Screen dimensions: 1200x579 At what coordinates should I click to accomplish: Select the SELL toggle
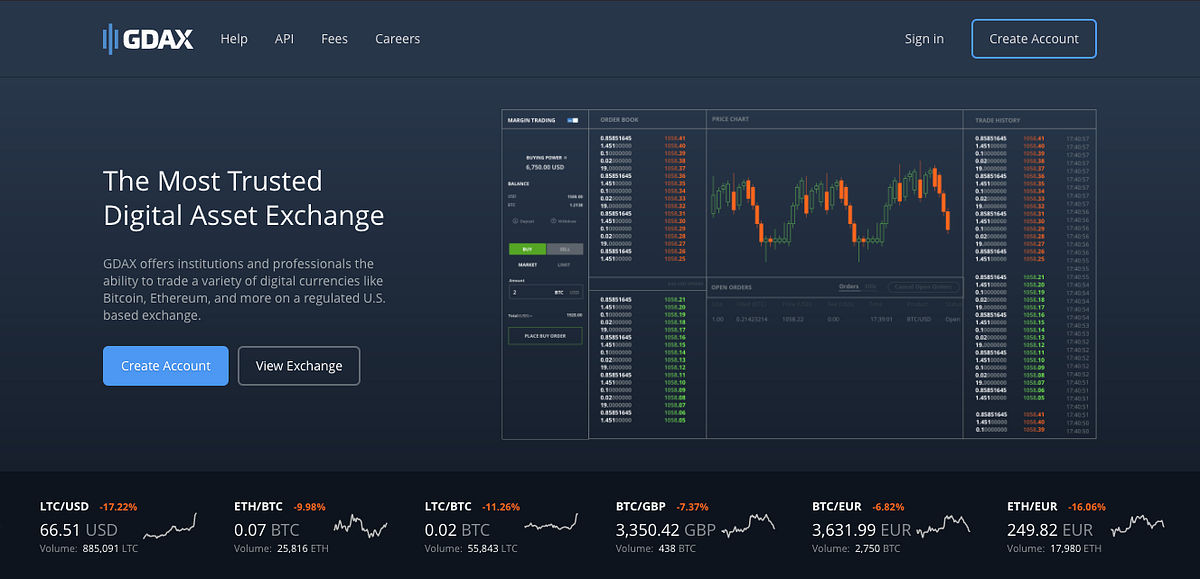pos(565,249)
